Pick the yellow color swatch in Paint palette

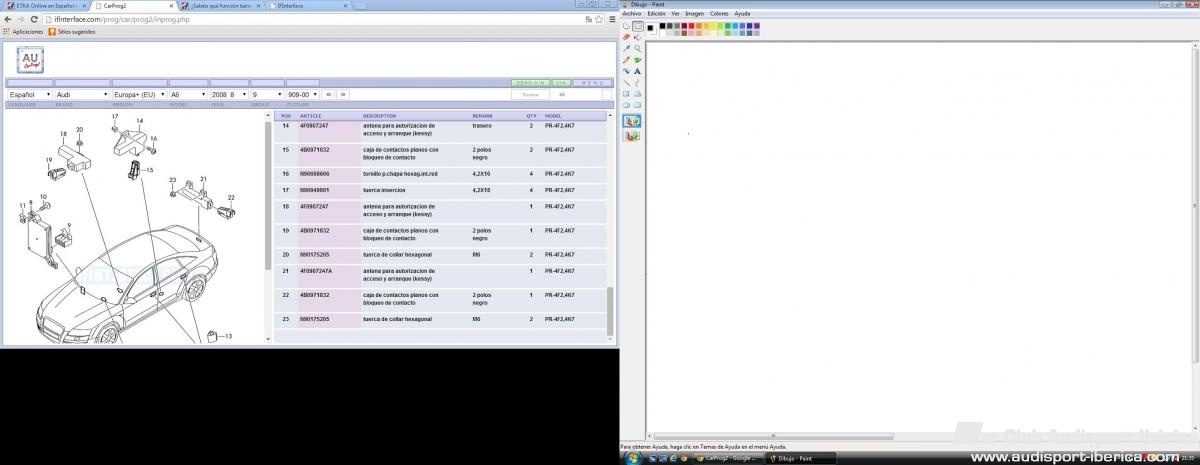[x=713, y=26]
